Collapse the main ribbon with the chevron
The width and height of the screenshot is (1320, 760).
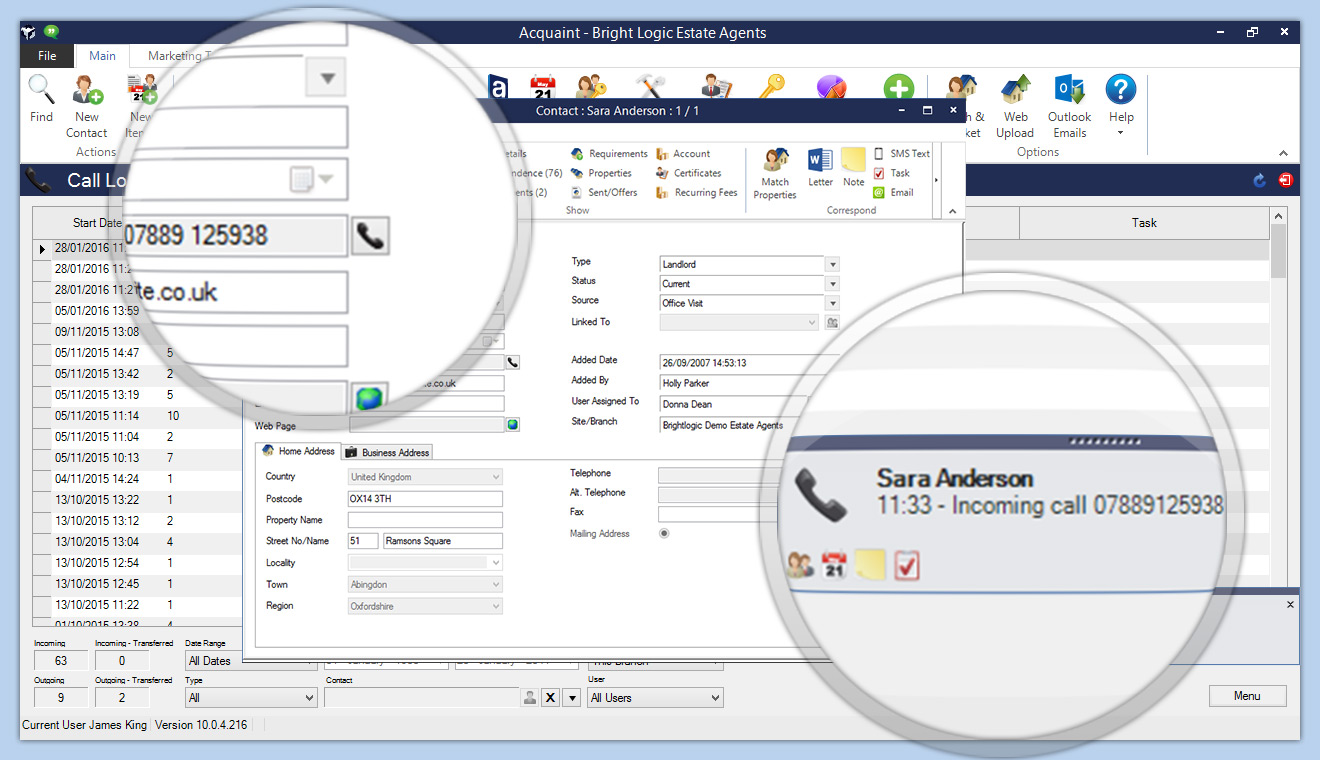[x=1283, y=153]
